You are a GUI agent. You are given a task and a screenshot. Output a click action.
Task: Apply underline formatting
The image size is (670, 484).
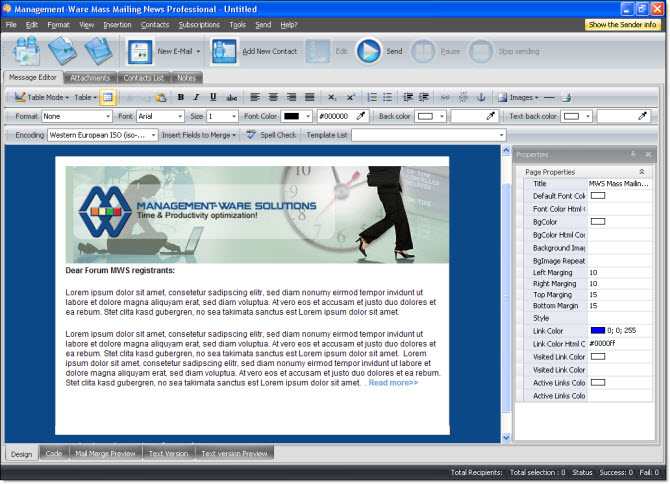[x=213, y=97]
